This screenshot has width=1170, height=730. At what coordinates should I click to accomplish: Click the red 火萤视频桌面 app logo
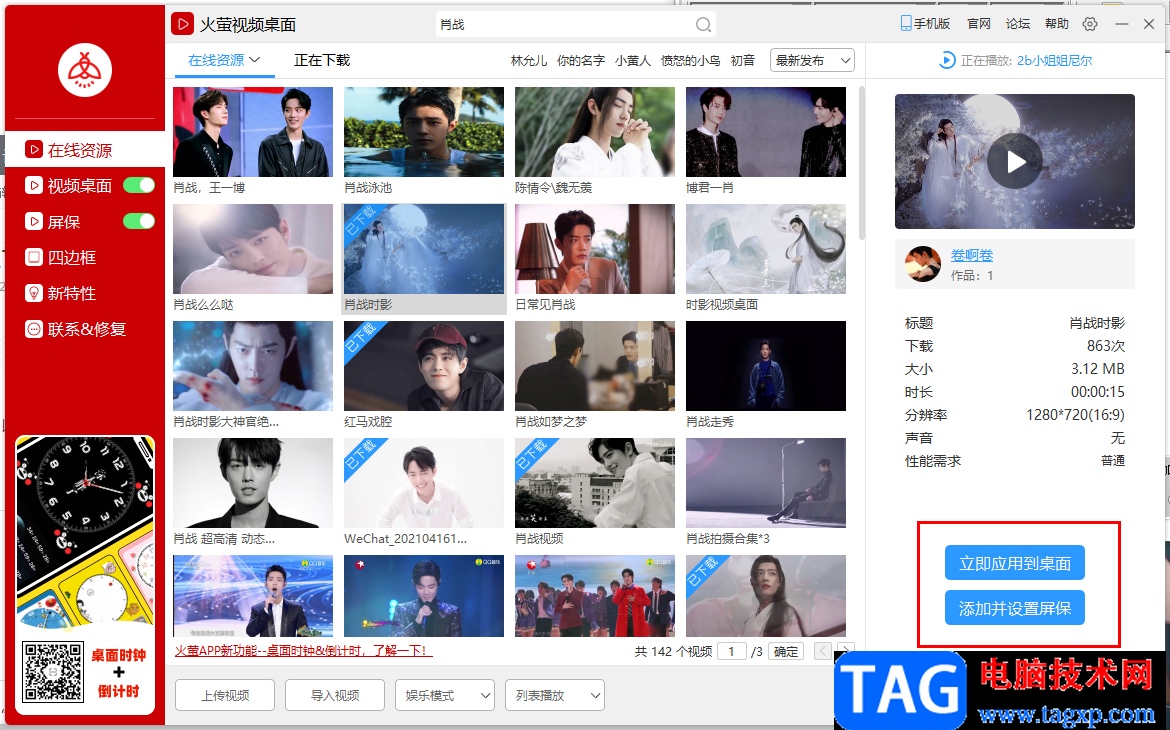pos(183,24)
